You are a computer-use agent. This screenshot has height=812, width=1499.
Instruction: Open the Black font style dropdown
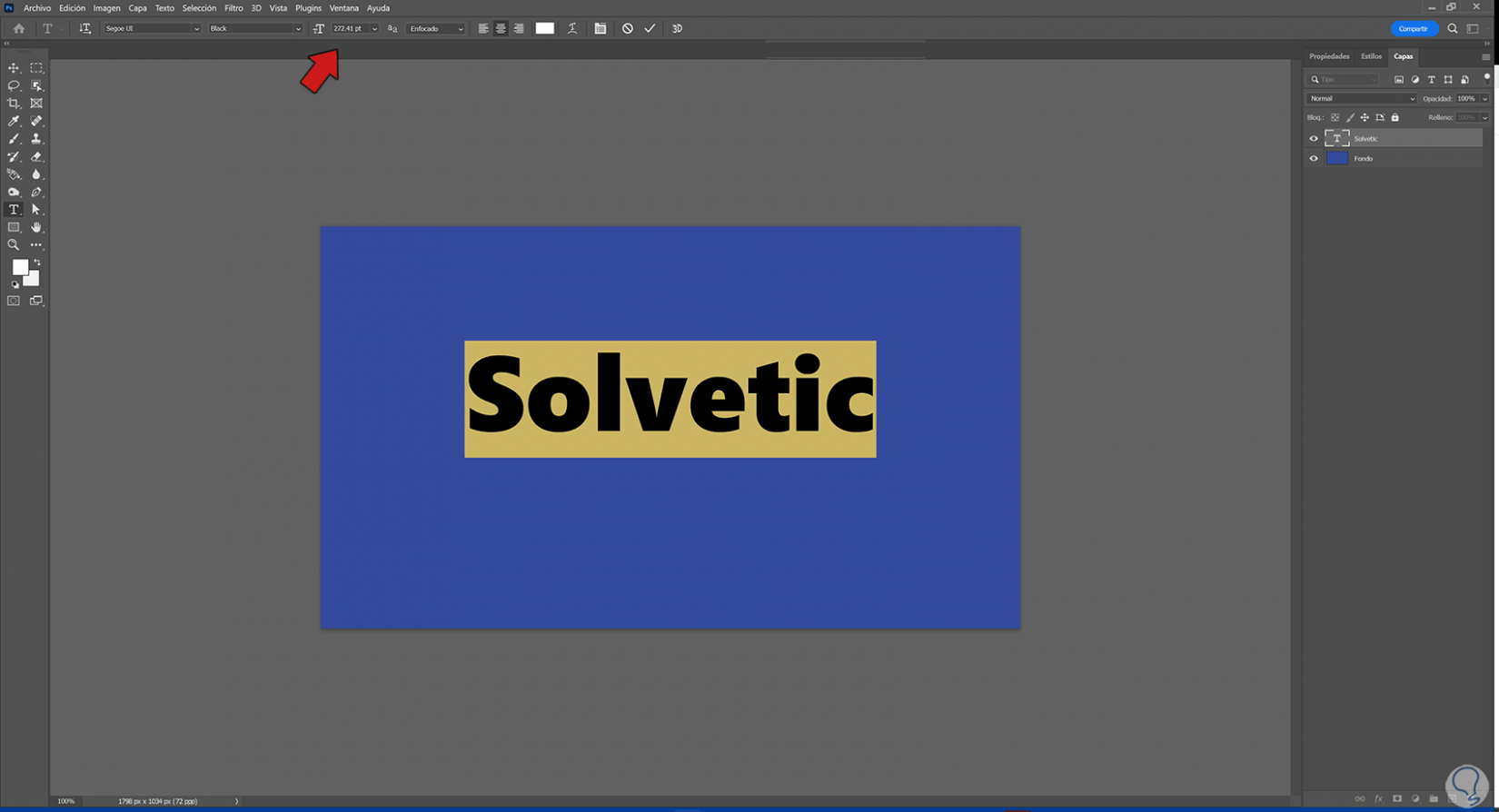point(255,28)
